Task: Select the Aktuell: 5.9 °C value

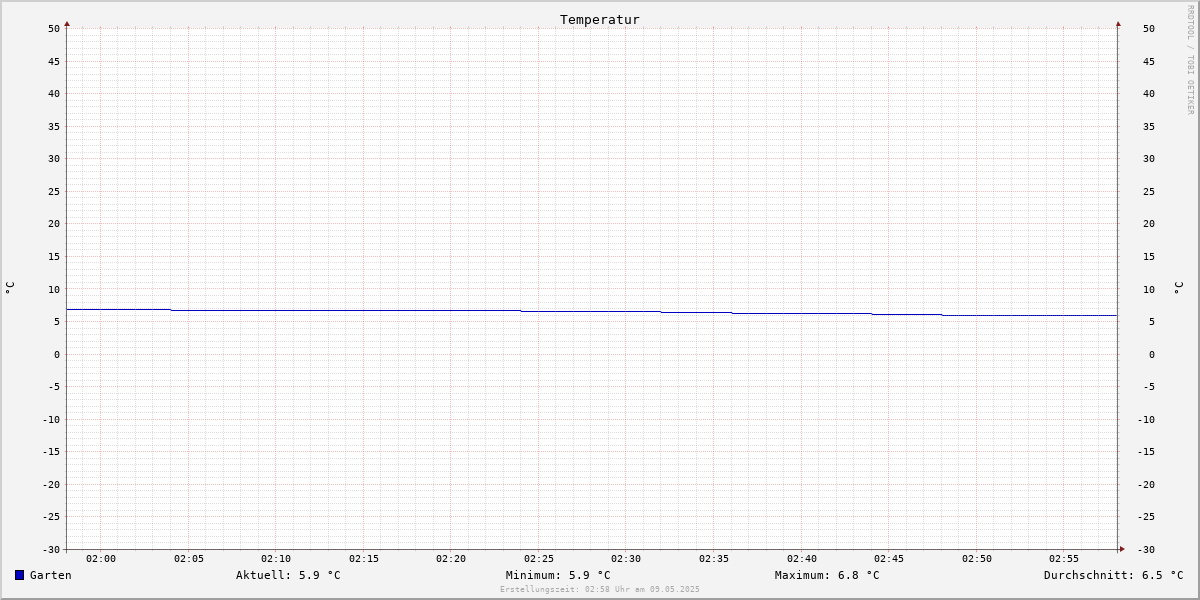Action: click(x=288, y=575)
